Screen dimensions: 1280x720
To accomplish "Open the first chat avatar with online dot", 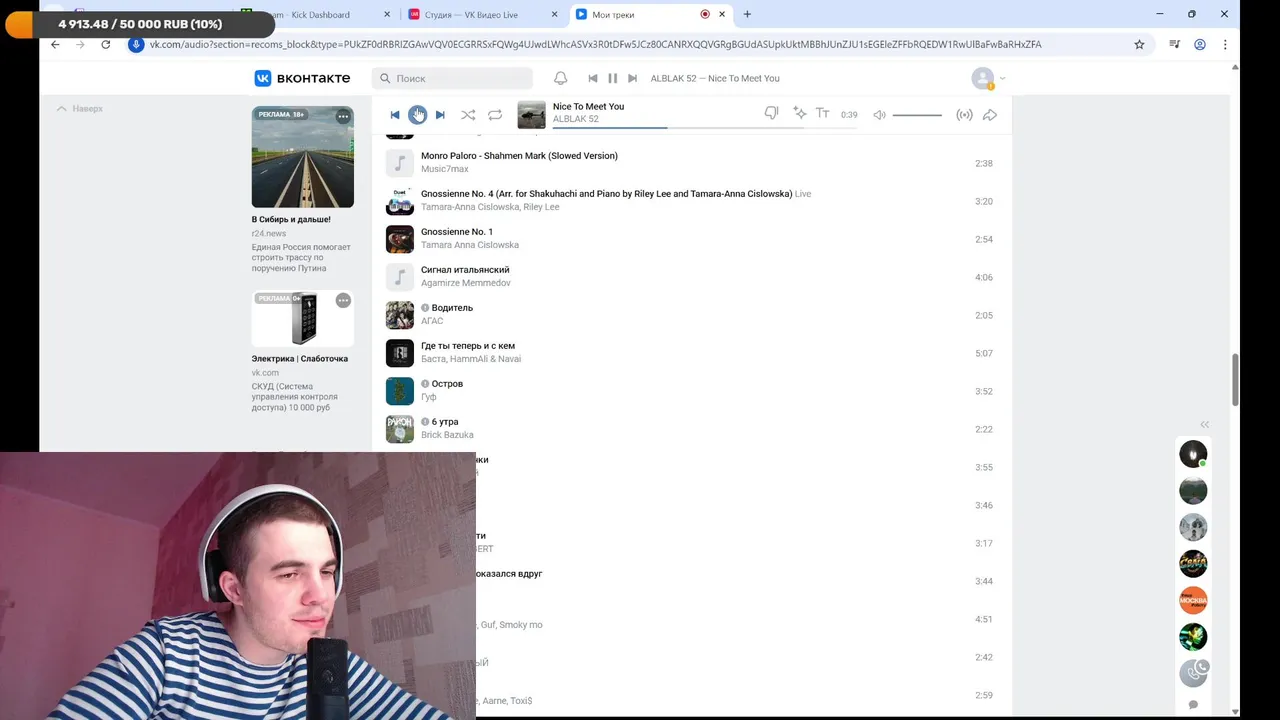I will pos(1193,454).
